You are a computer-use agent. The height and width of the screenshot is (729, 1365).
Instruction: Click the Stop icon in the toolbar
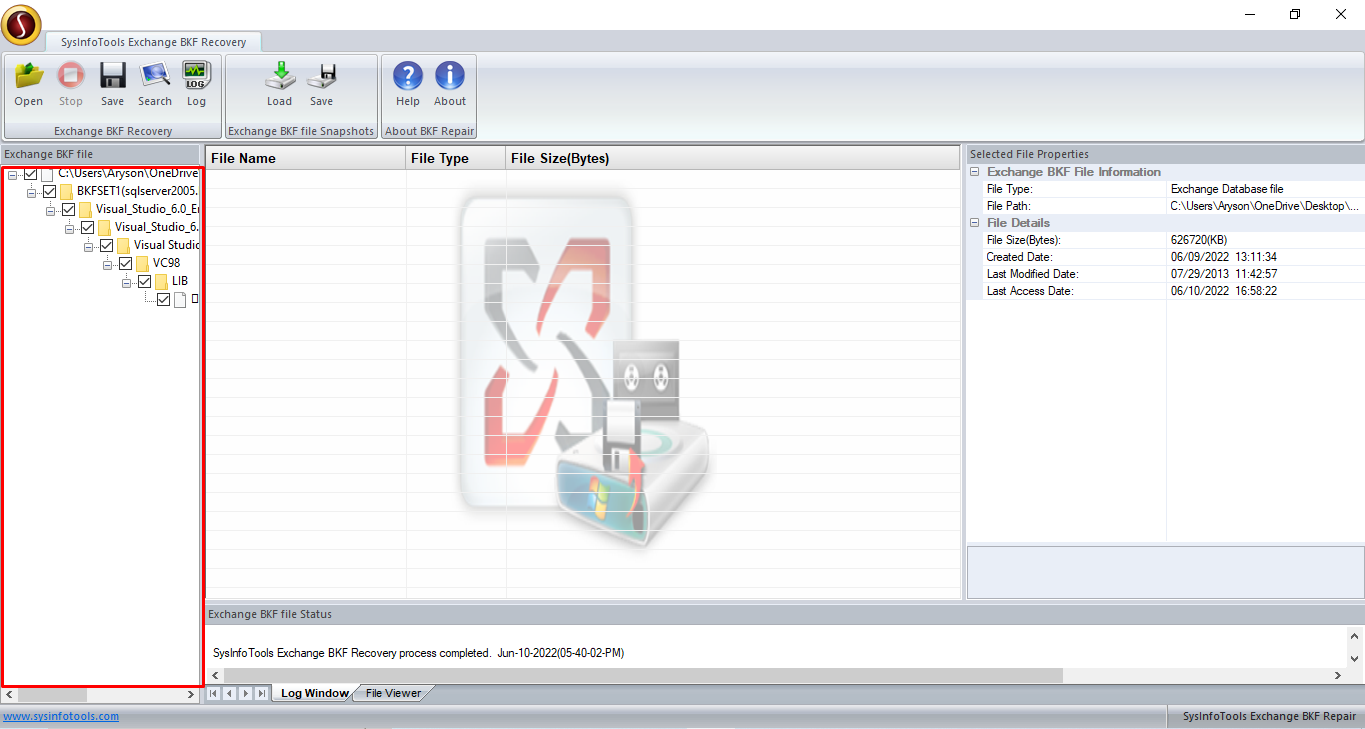(71, 75)
